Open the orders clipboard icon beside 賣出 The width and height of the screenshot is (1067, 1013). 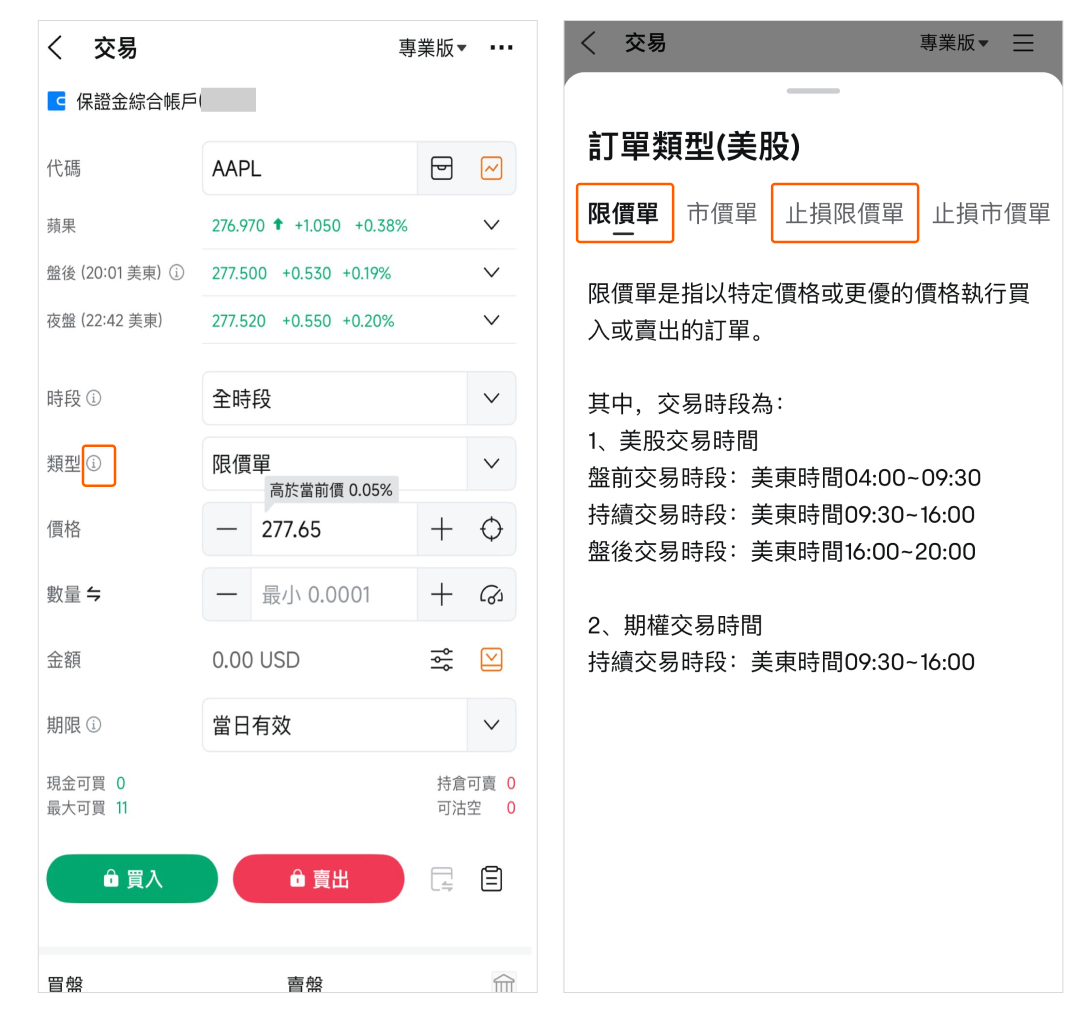coord(491,879)
